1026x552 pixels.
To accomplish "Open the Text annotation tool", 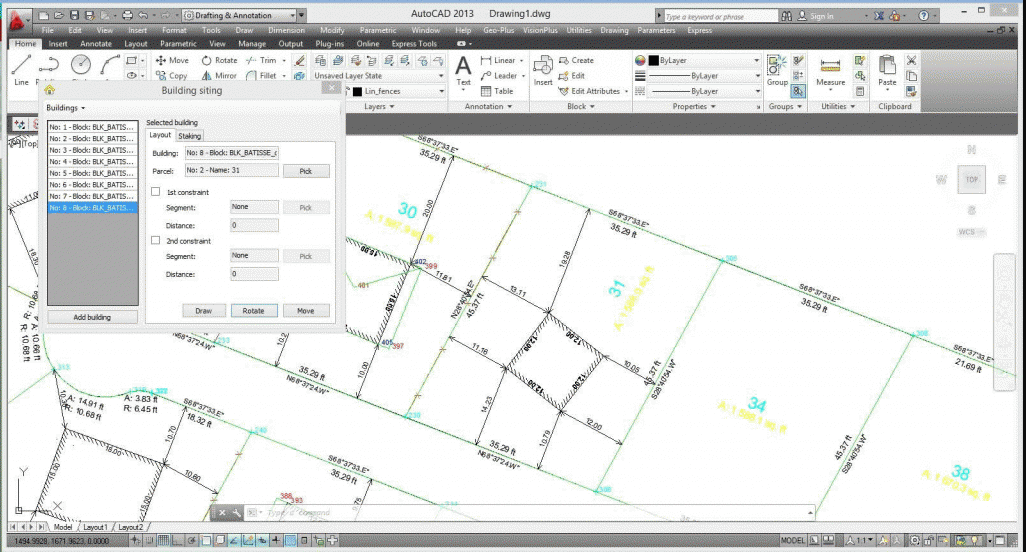I will 463,71.
